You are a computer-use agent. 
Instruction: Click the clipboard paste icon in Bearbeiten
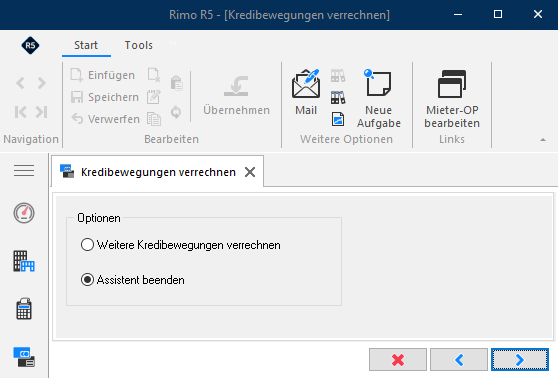click(177, 83)
